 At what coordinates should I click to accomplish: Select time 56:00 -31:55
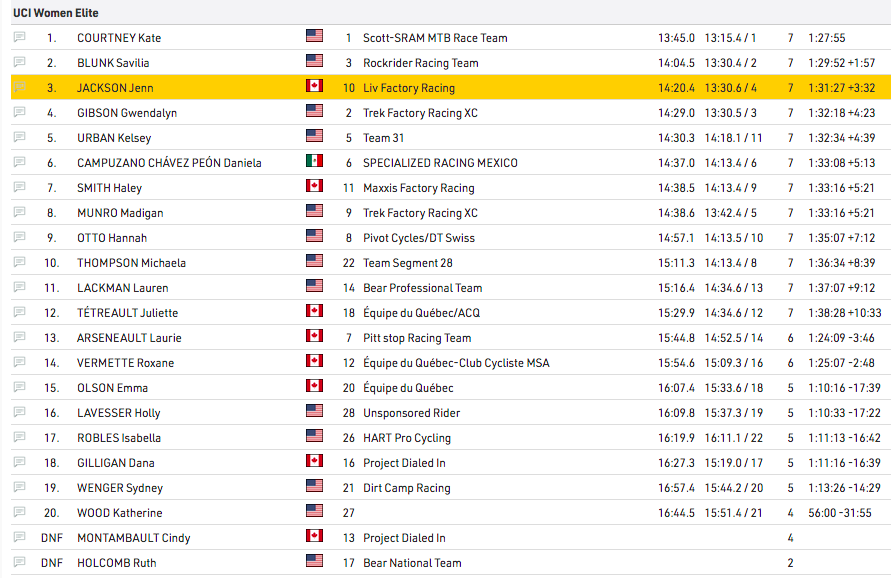(840, 513)
